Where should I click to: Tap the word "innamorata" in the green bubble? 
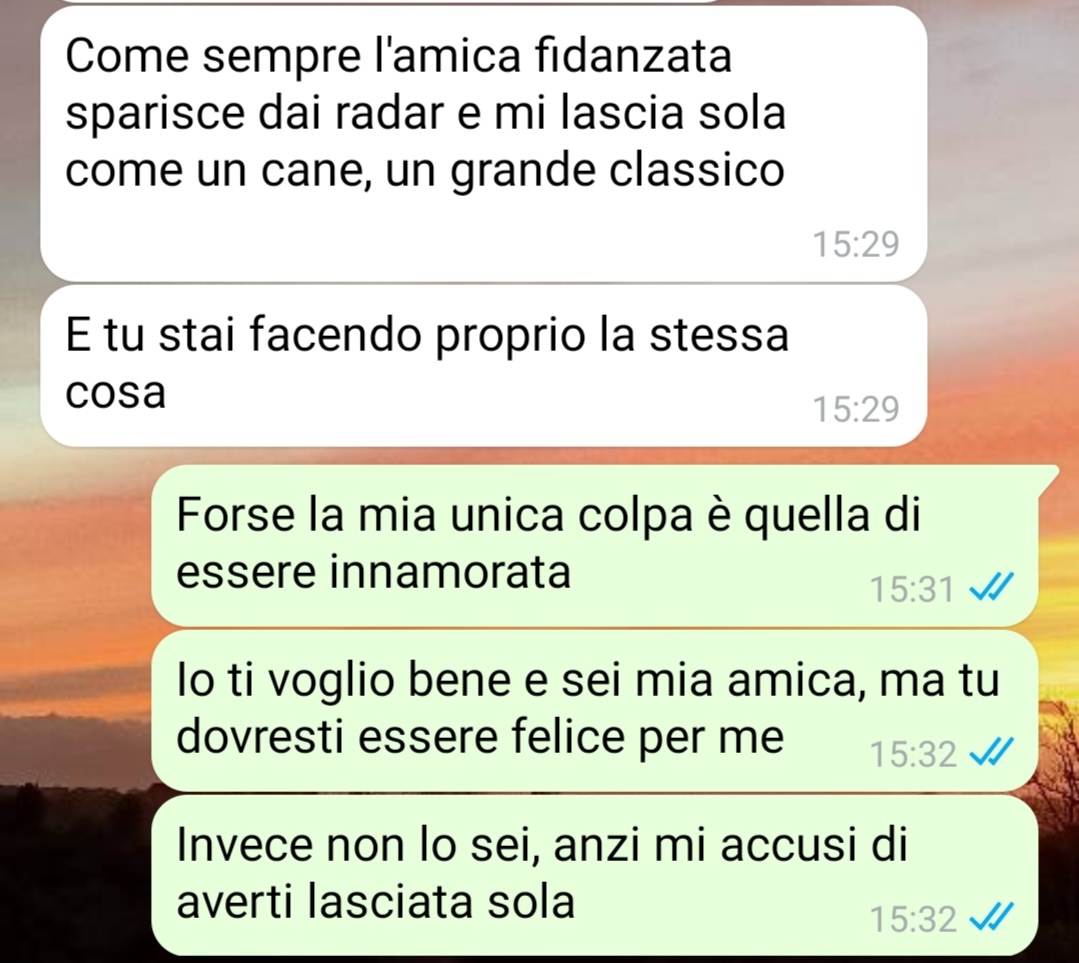pyautogui.click(x=450, y=572)
